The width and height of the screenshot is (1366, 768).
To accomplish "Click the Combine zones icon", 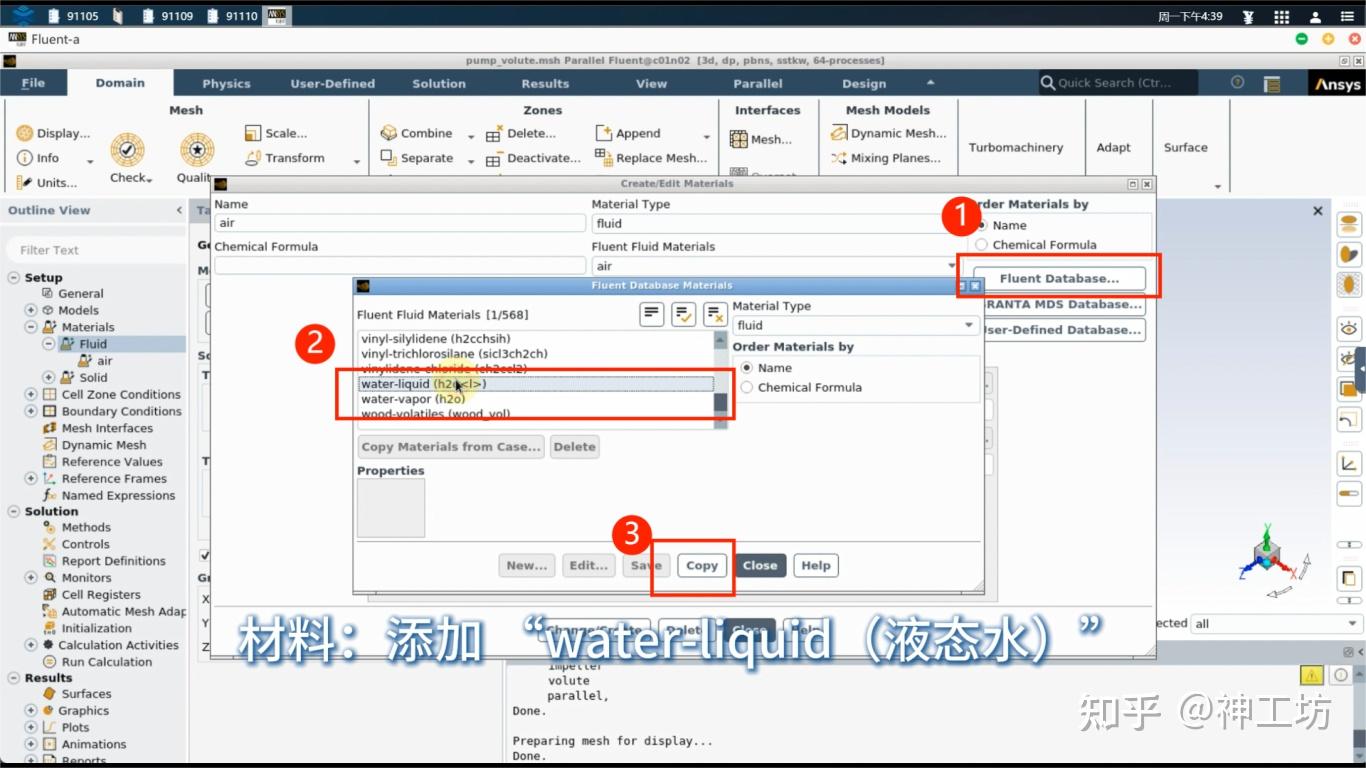I will click(389, 133).
